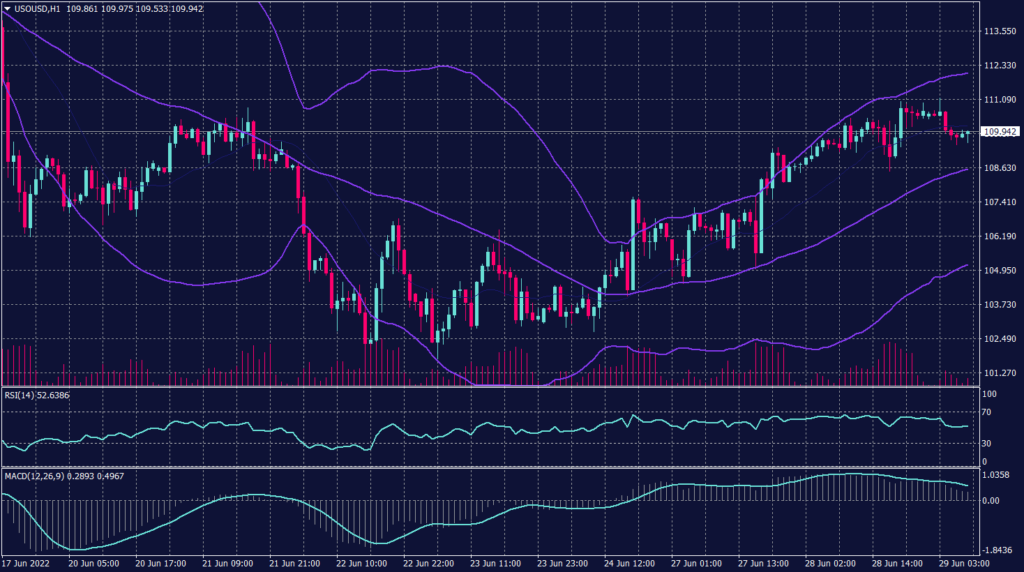
Task: Click the dropdown triangle beside USOUSD,H1
Action: click(x=7, y=8)
